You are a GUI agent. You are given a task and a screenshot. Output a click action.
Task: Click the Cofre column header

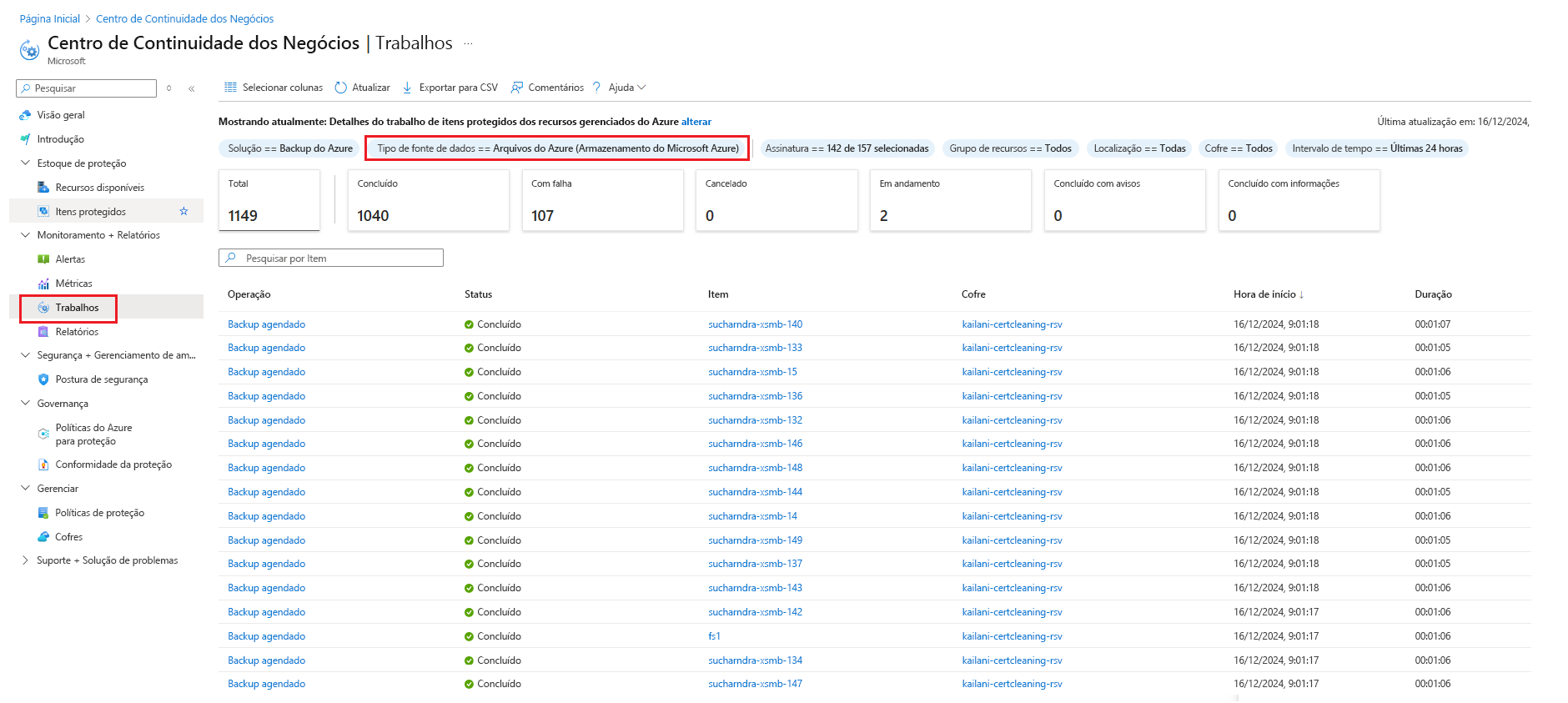[x=973, y=294]
